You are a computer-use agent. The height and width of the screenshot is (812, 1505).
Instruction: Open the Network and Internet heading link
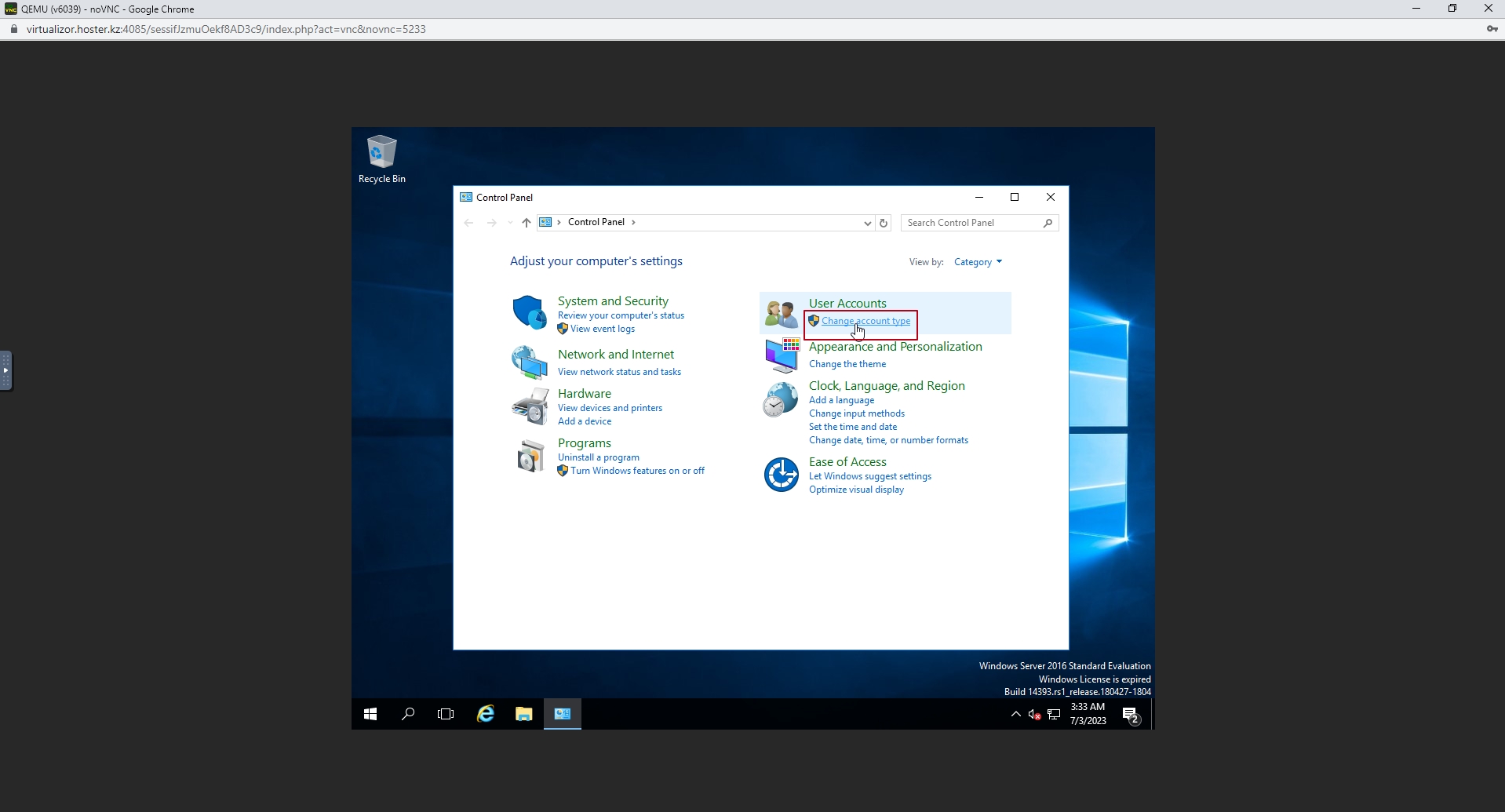(616, 355)
